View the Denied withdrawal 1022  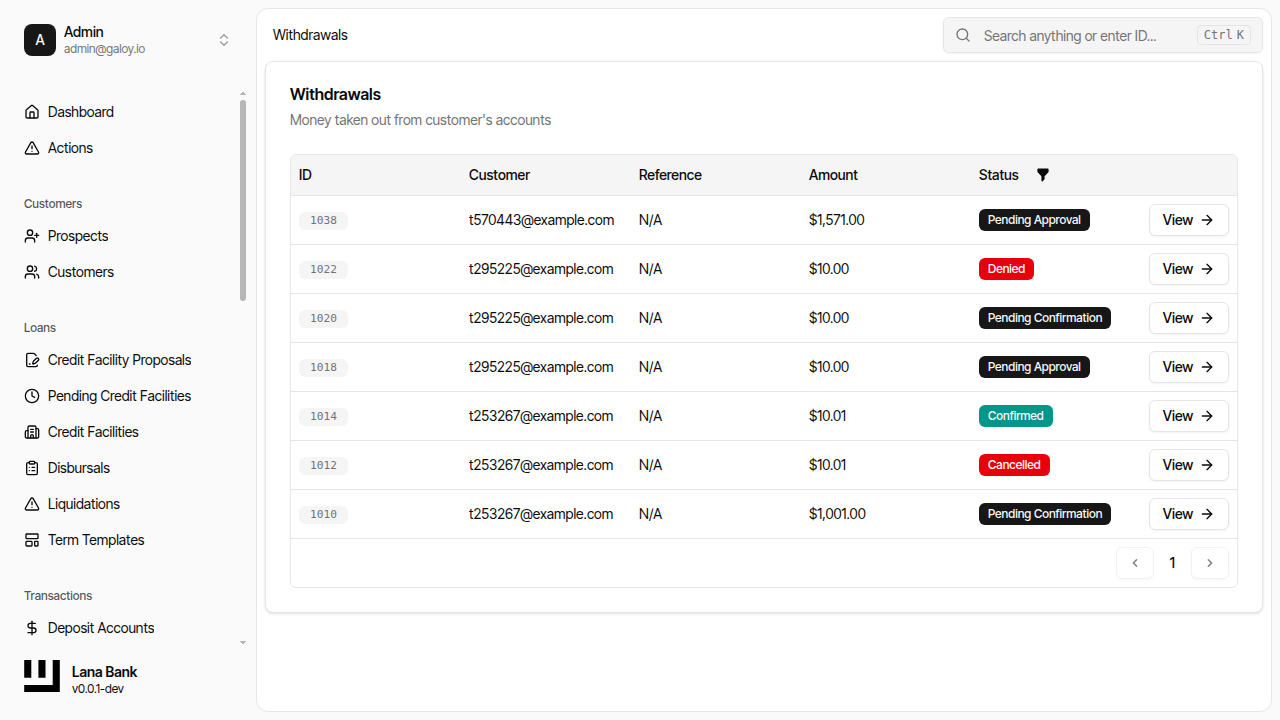(1188, 269)
